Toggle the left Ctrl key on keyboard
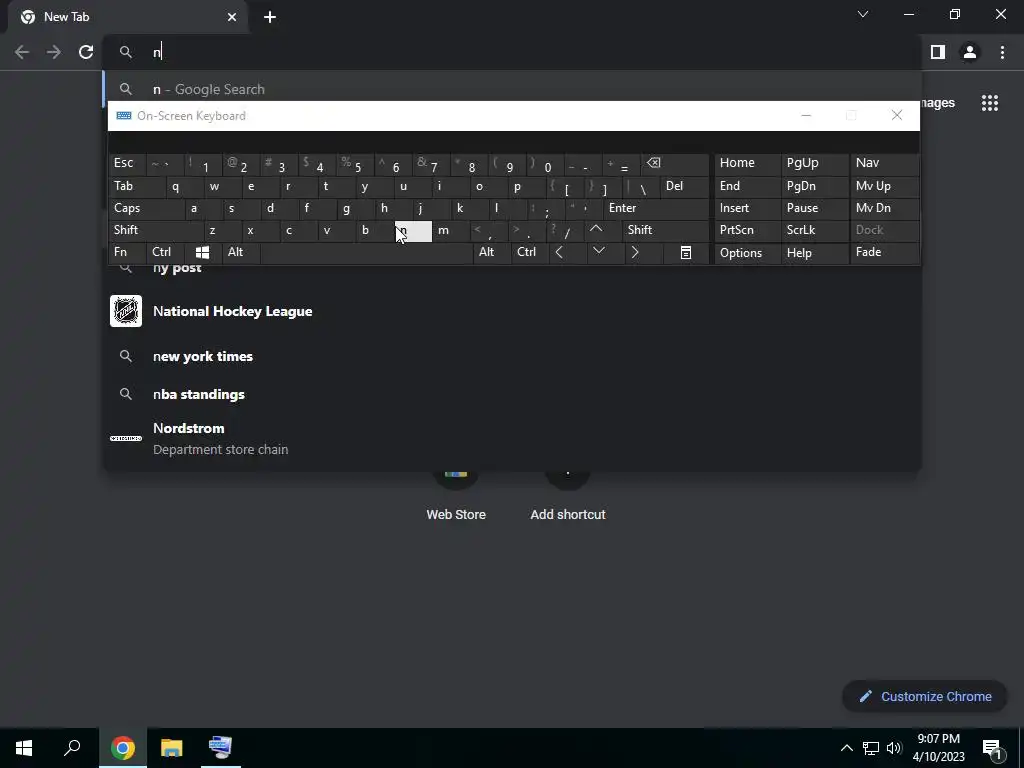 click(x=166, y=253)
